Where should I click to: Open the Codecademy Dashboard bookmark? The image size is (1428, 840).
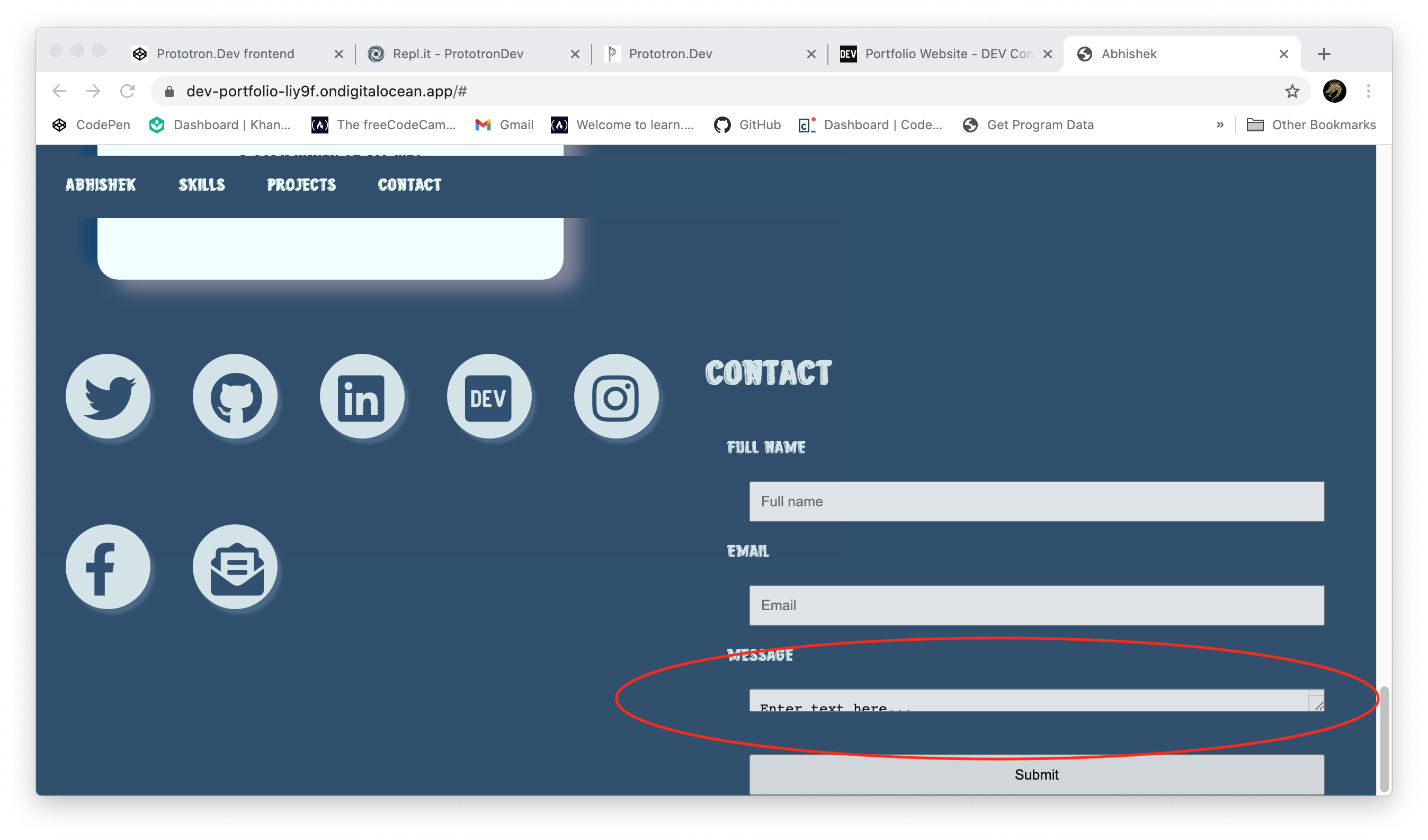(870, 124)
